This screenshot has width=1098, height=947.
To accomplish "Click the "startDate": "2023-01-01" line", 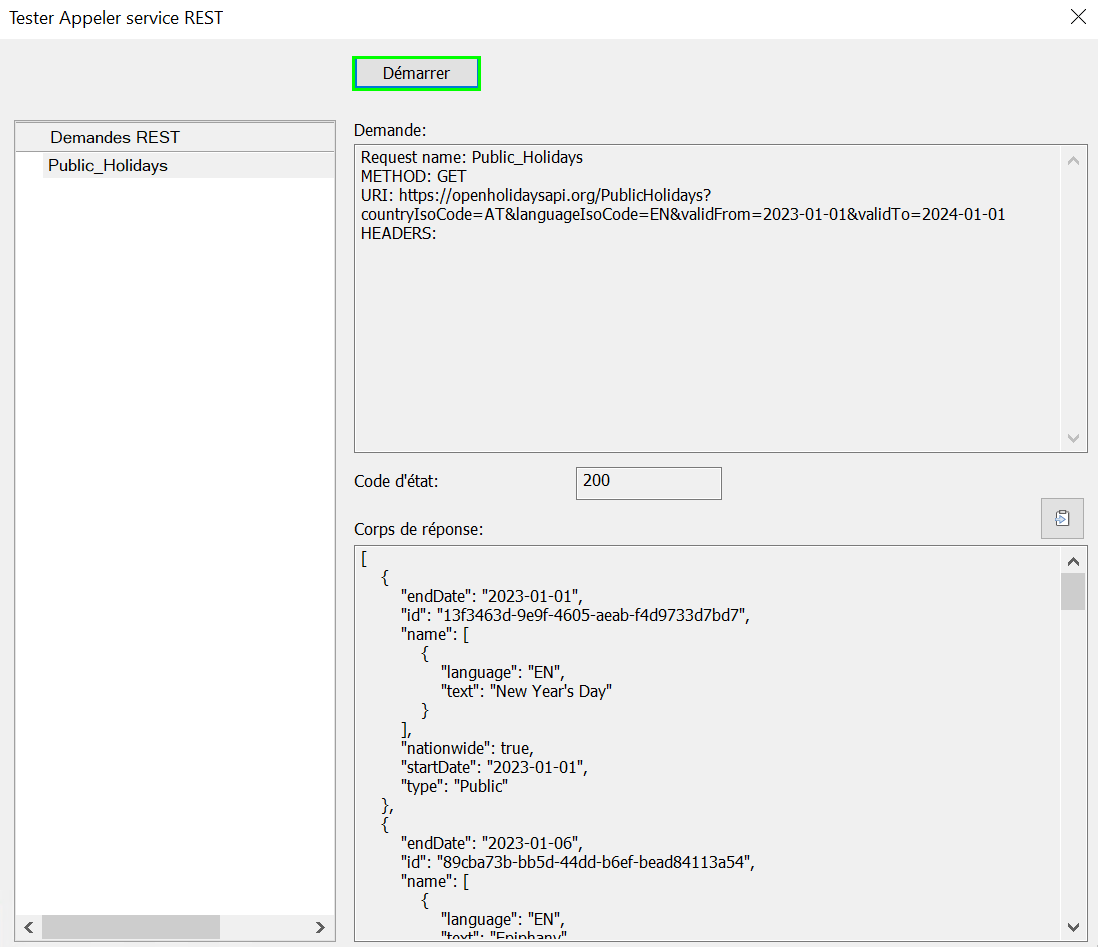I will [494, 767].
